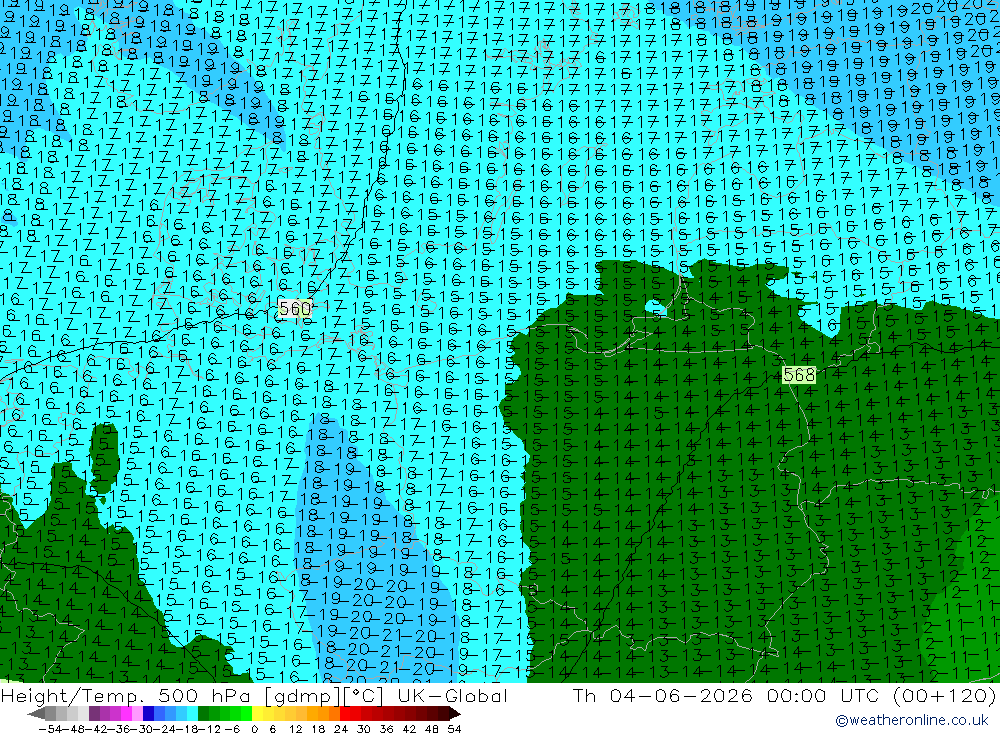Open the weatheronline.co.uk copyright link

tap(912, 720)
